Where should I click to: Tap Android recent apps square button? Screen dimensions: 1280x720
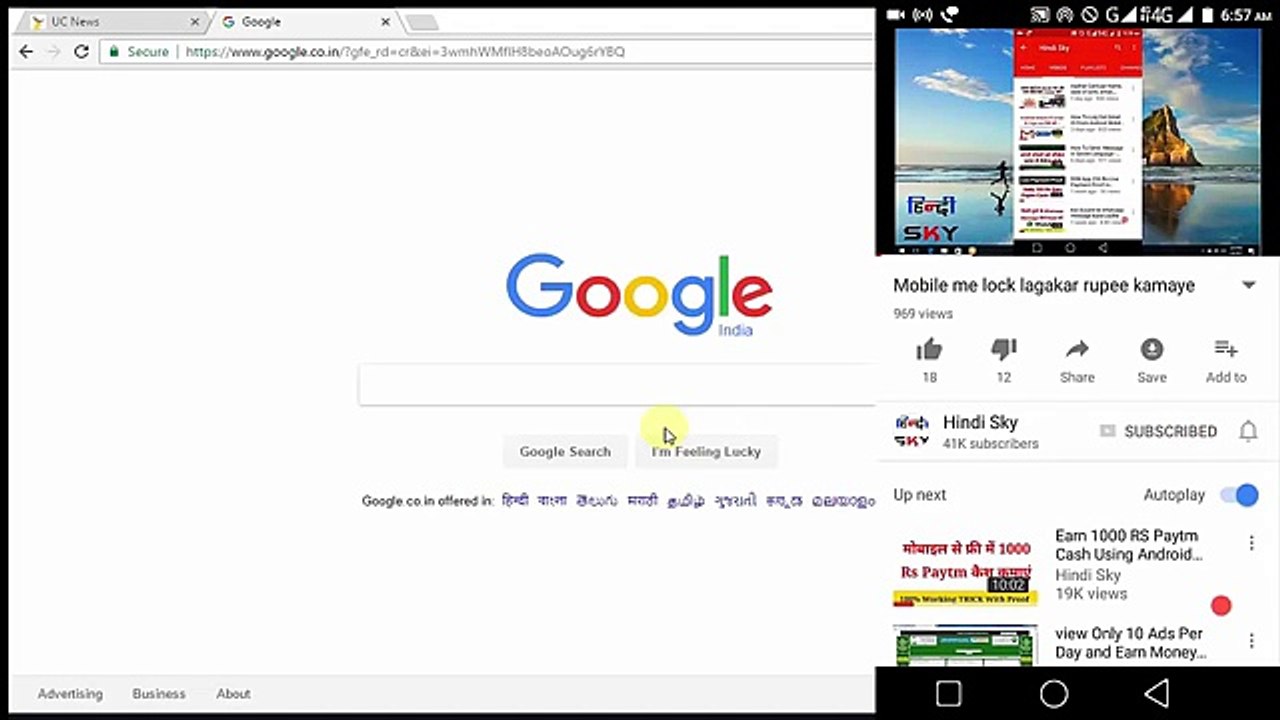(948, 693)
